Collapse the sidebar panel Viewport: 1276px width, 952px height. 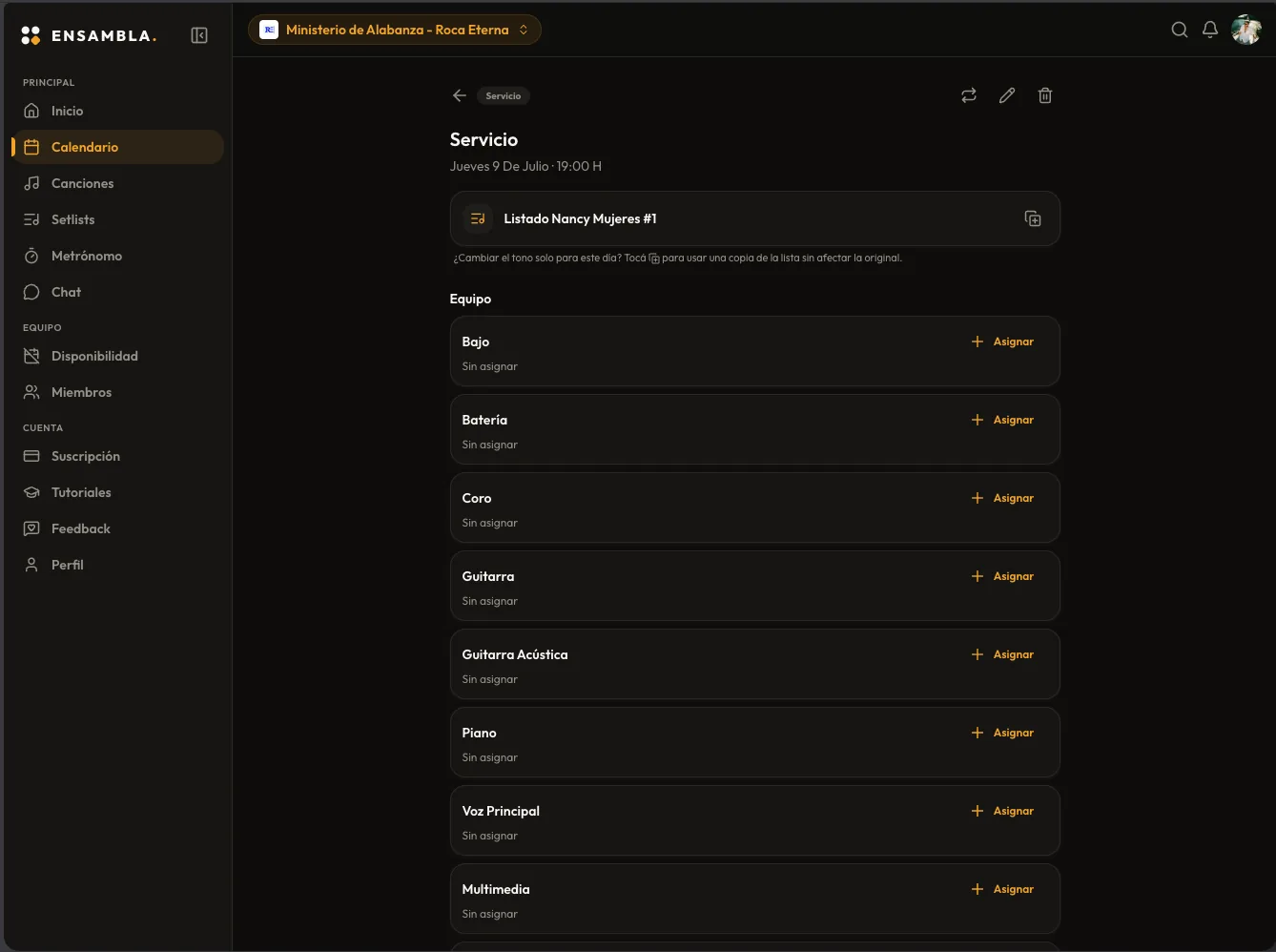click(199, 35)
